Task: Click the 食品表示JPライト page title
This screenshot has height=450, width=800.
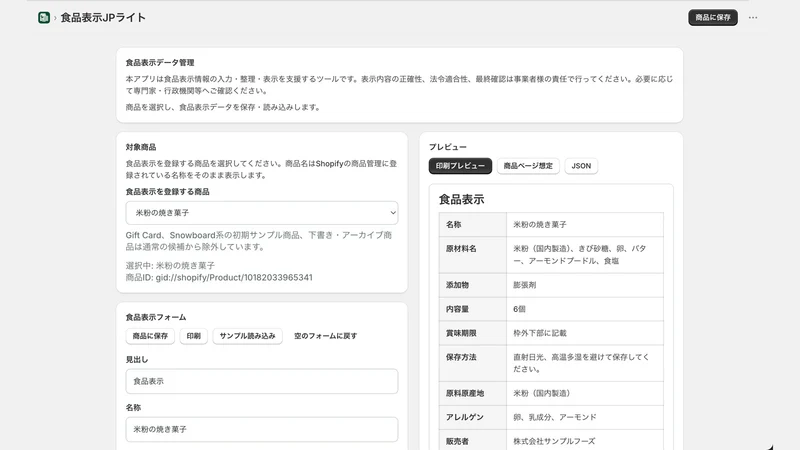Action: pyautogui.click(x=103, y=18)
